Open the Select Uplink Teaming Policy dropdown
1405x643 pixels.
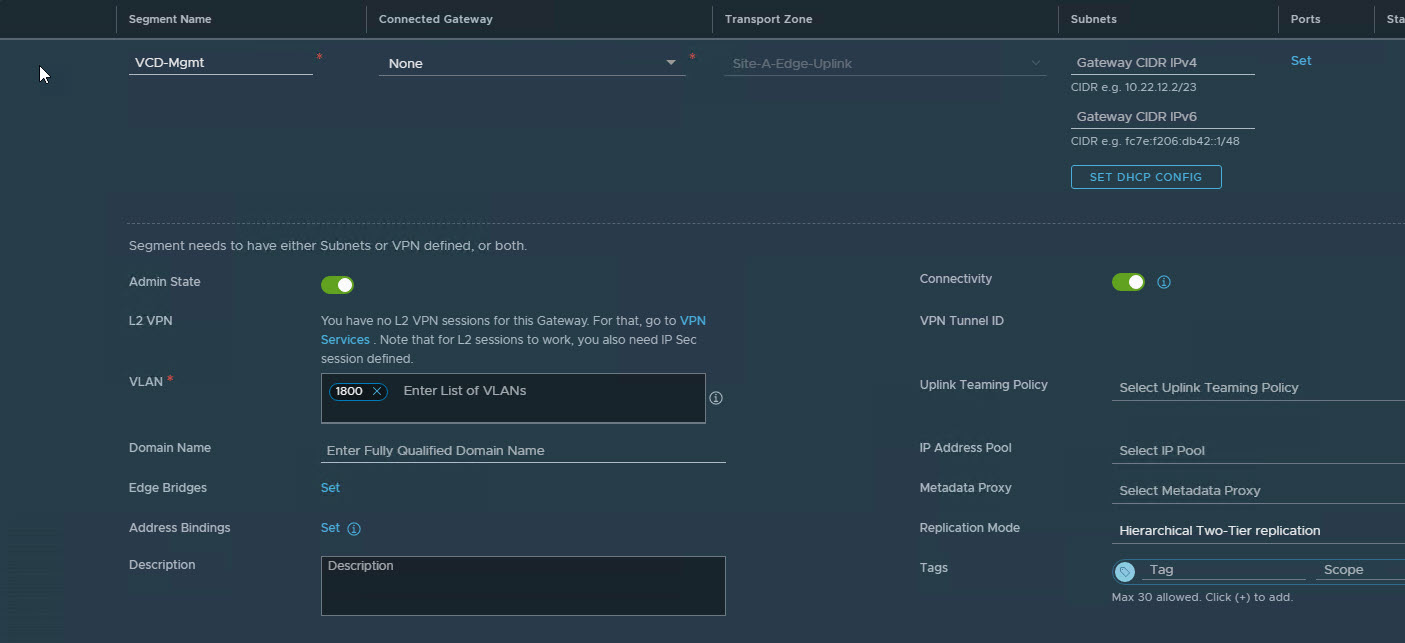1257,388
